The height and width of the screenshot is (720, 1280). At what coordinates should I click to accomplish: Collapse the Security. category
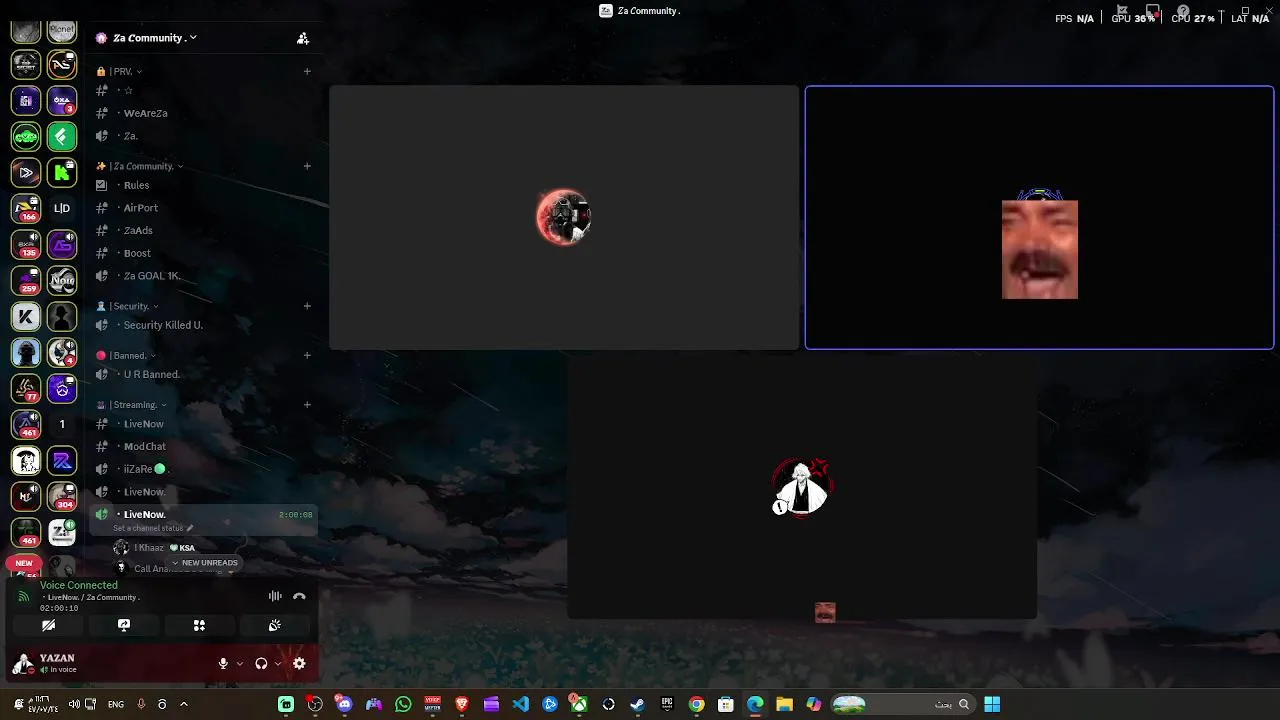click(x=127, y=306)
